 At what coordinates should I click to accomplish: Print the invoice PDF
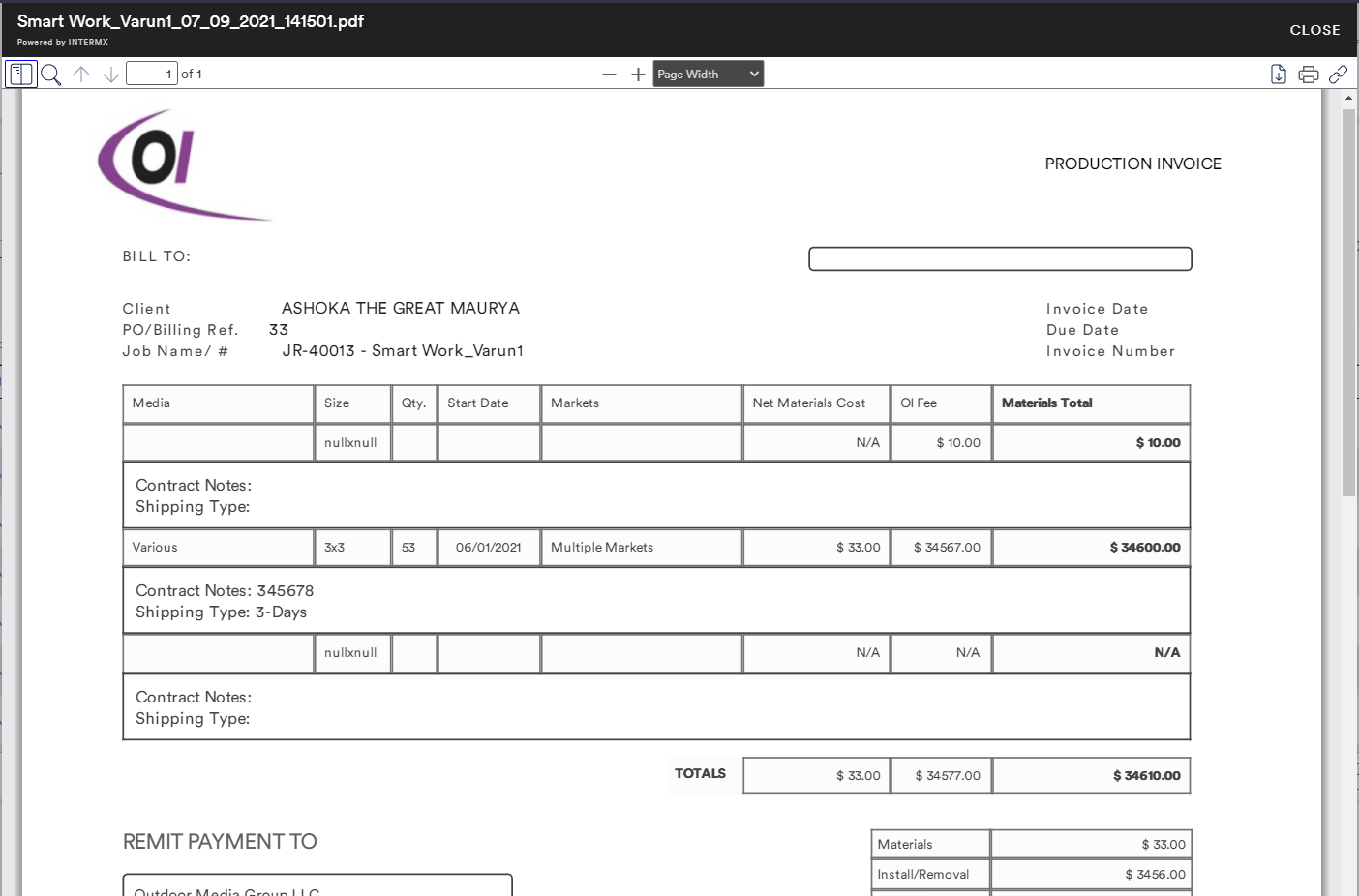(1309, 75)
